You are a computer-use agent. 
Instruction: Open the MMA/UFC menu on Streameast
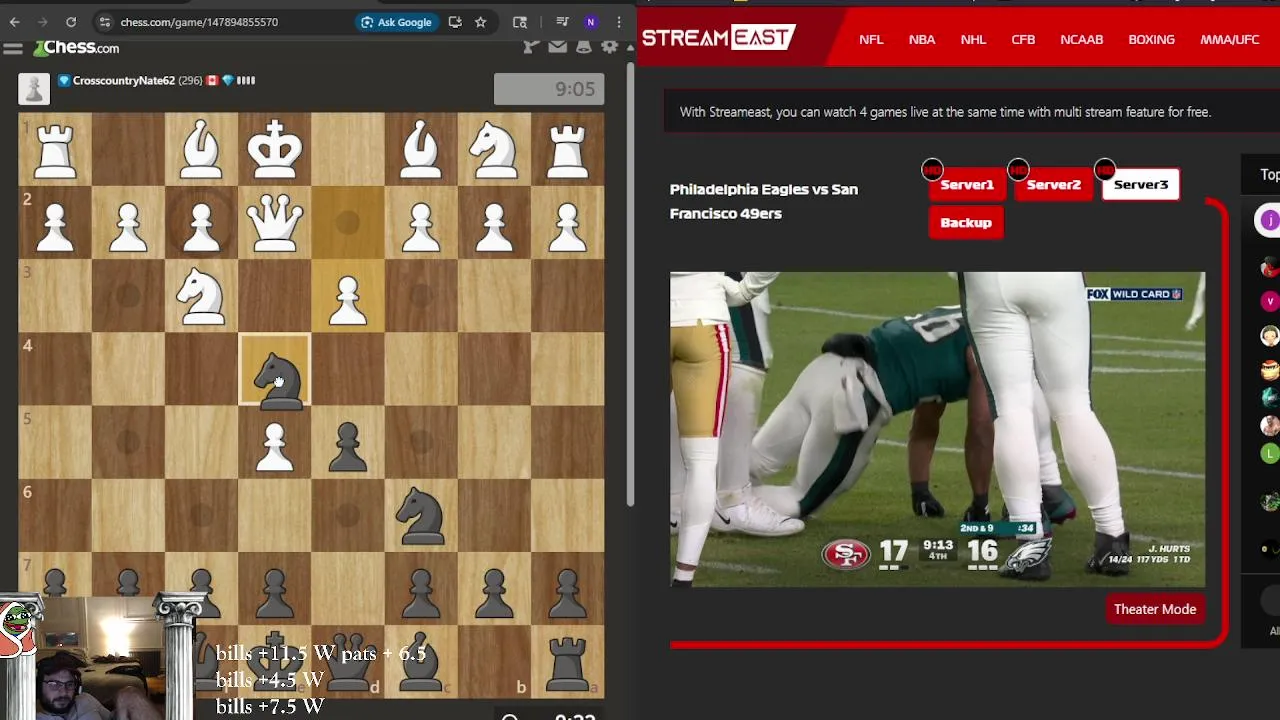tap(1230, 39)
